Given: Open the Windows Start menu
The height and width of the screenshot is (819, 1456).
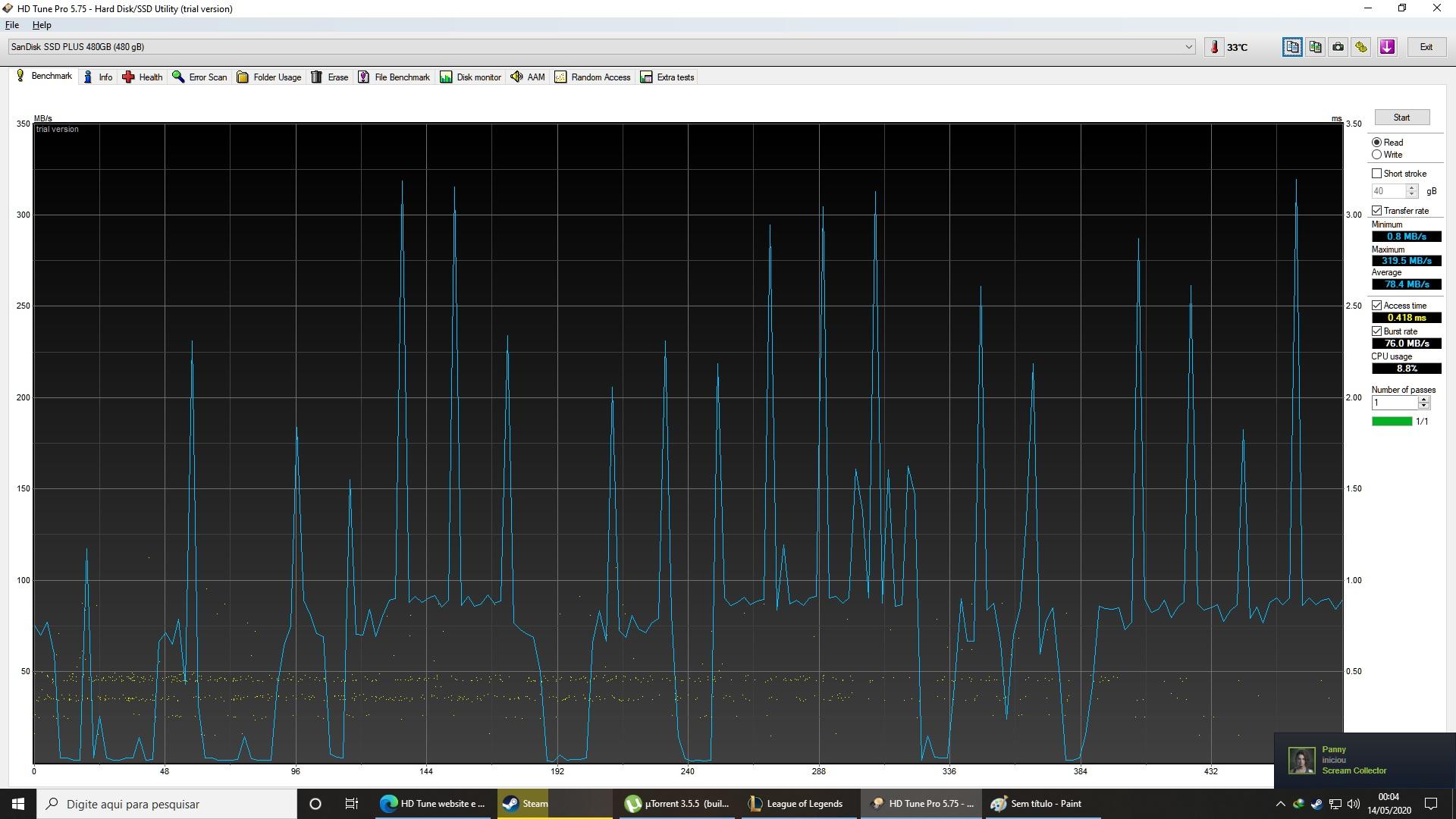Looking at the screenshot, I should (18, 804).
